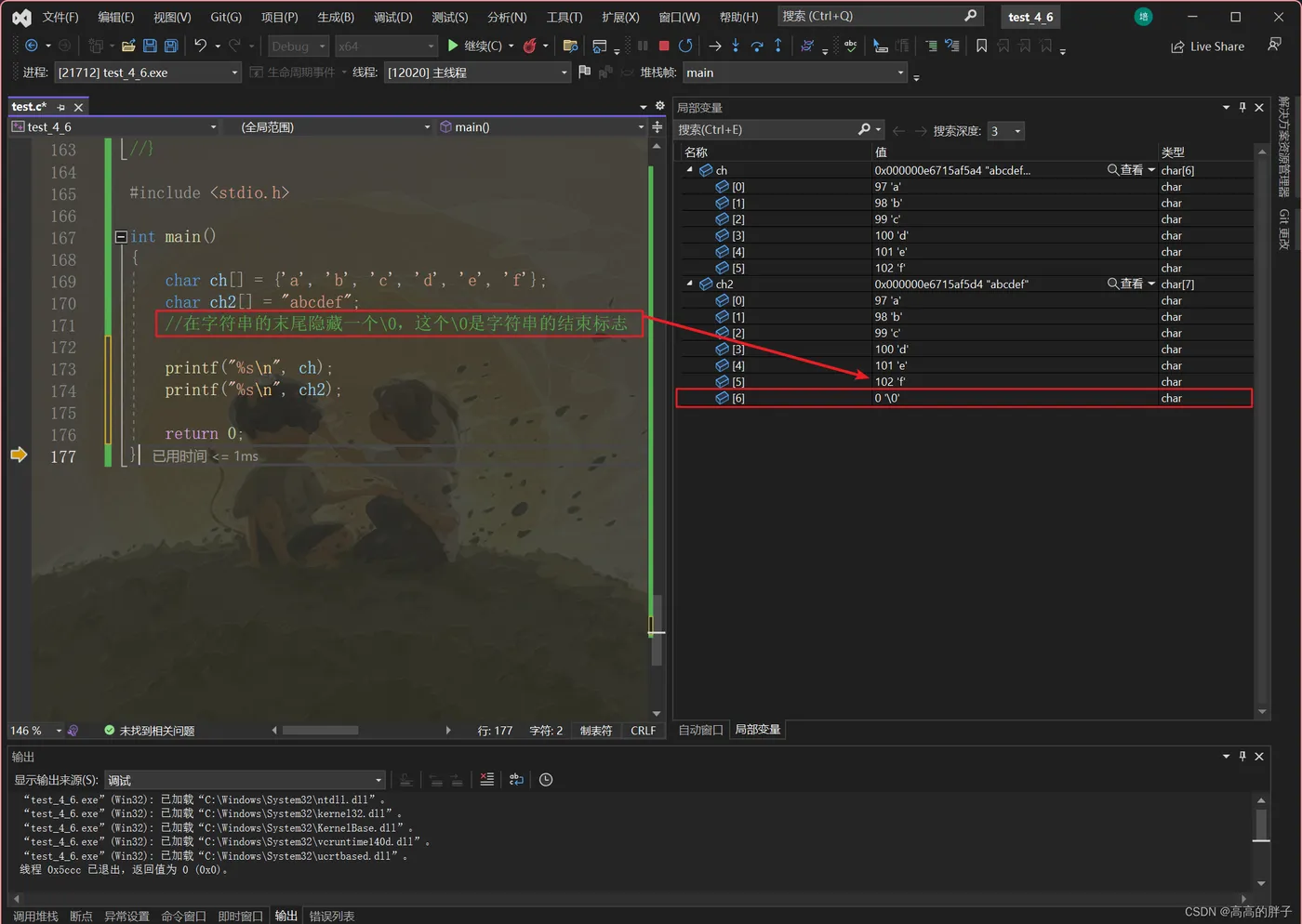Open the 调试(D) menu

click(392, 17)
